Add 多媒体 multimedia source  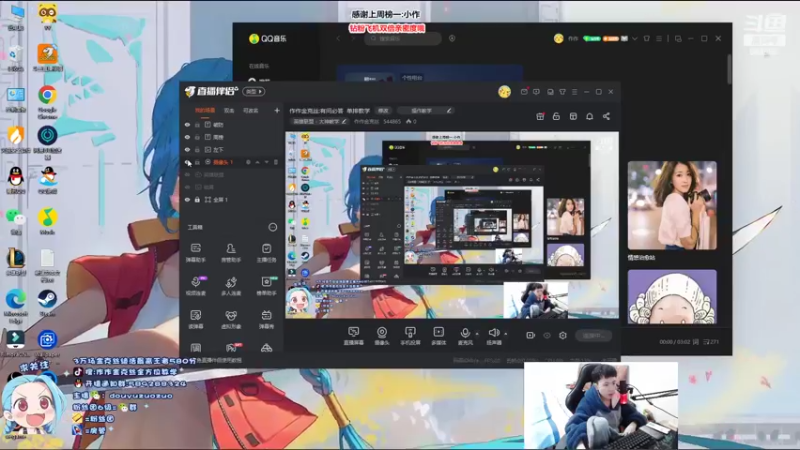click(438, 336)
